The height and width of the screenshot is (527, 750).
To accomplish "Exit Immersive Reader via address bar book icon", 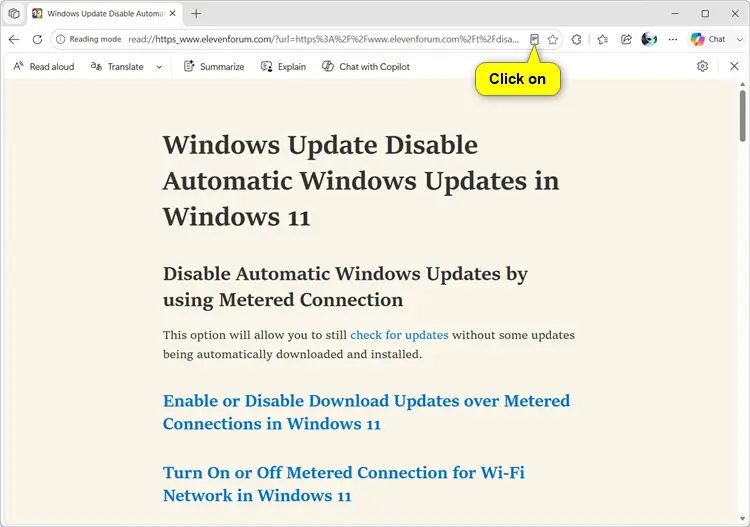I will (534, 39).
